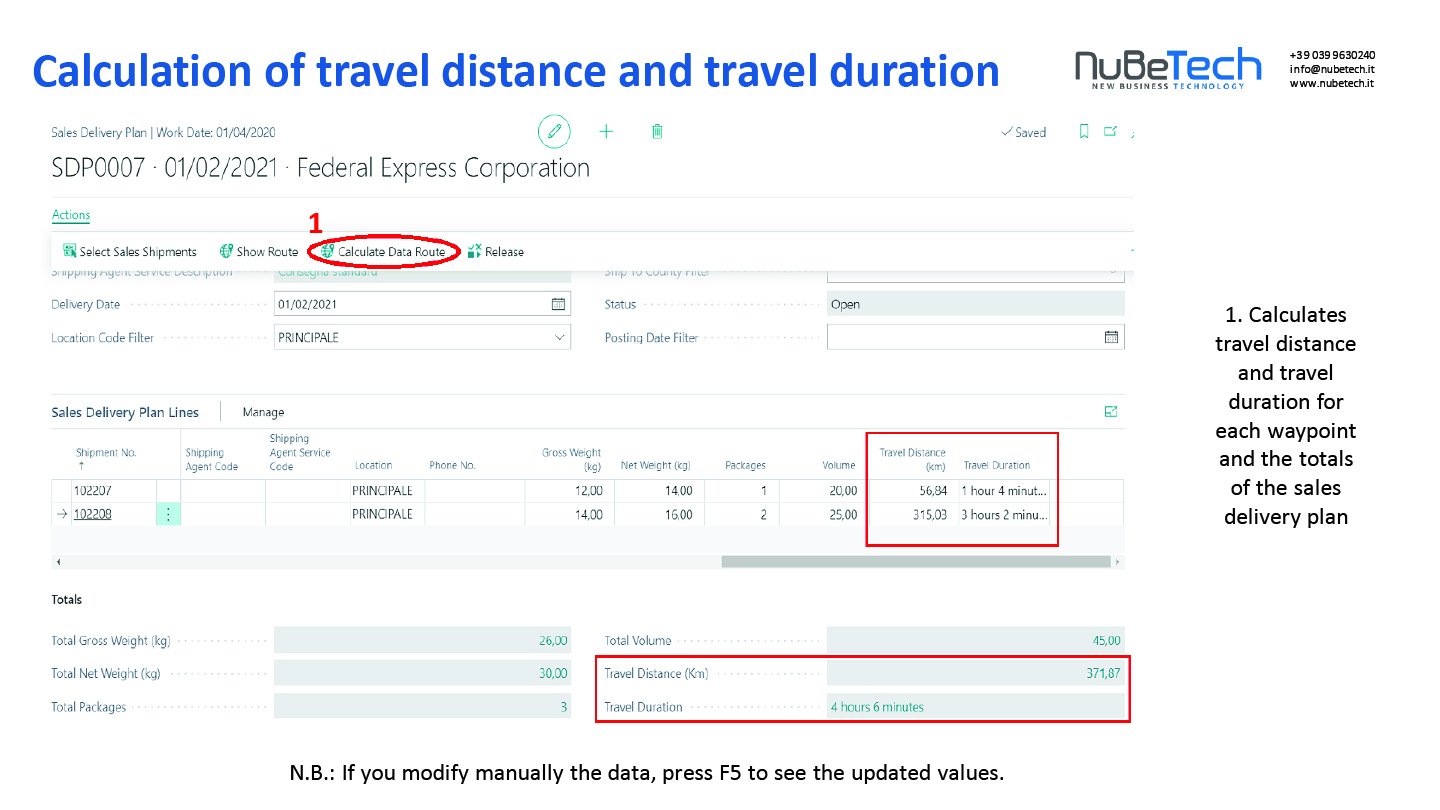Click Total Net Weight value 30,00

coord(422,674)
